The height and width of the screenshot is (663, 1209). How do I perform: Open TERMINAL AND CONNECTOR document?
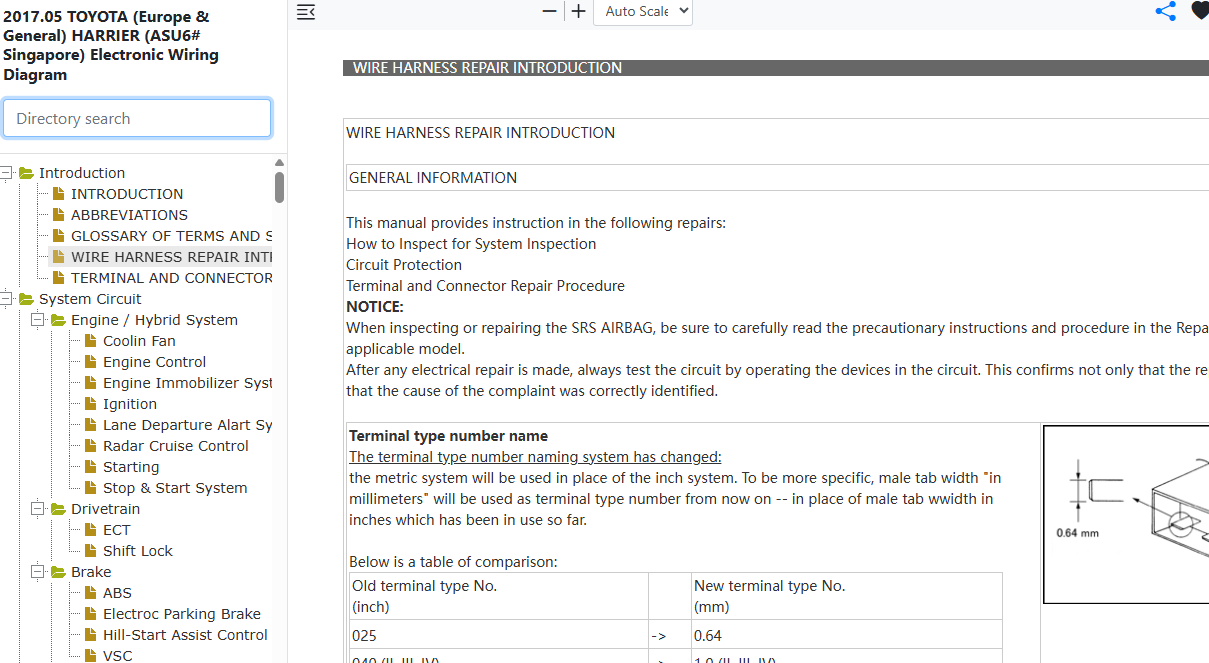click(171, 278)
